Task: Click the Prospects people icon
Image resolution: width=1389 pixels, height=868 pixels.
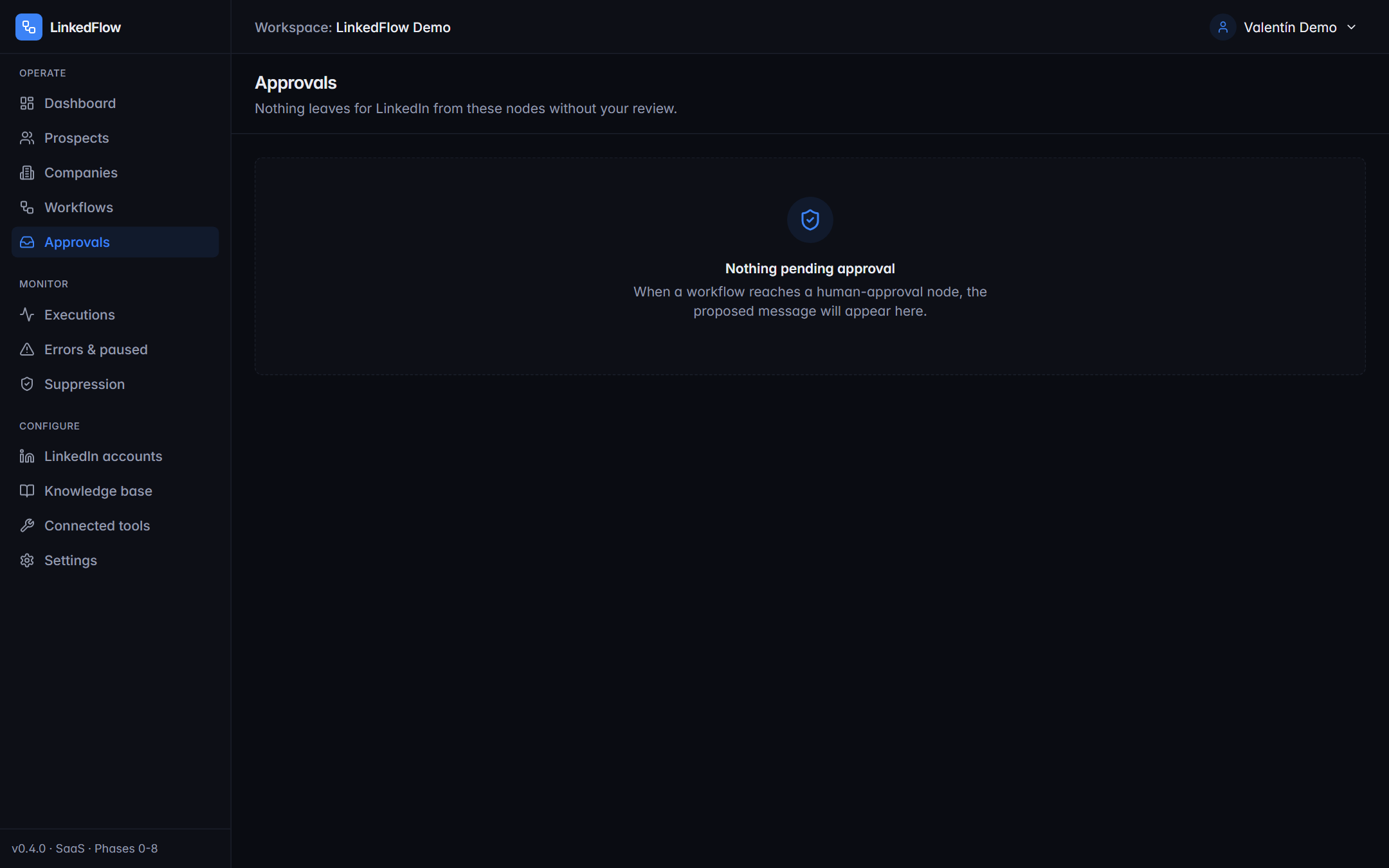Action: click(x=27, y=138)
